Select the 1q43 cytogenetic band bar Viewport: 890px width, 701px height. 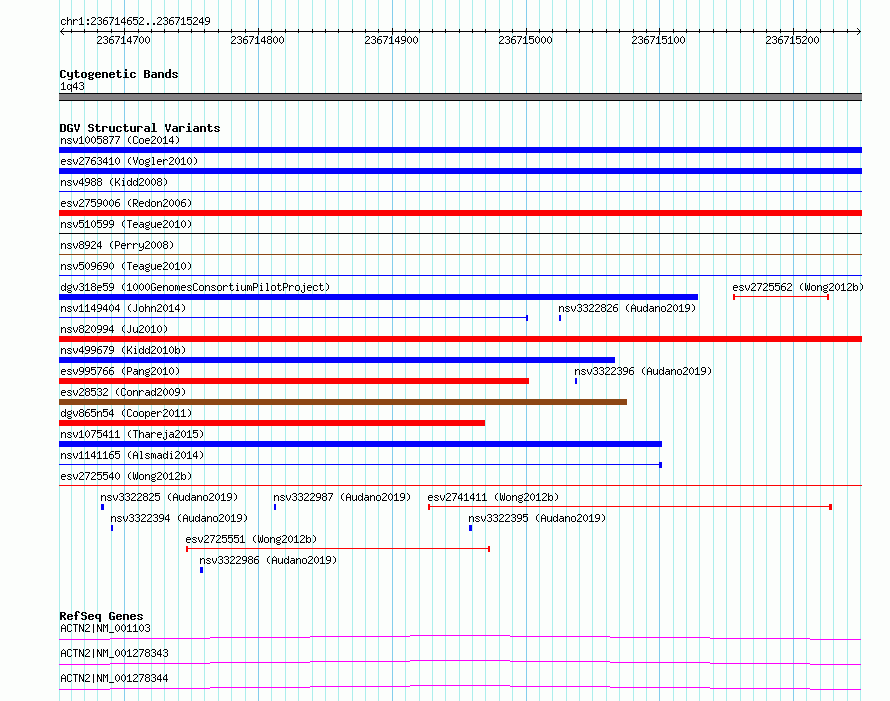[460, 97]
